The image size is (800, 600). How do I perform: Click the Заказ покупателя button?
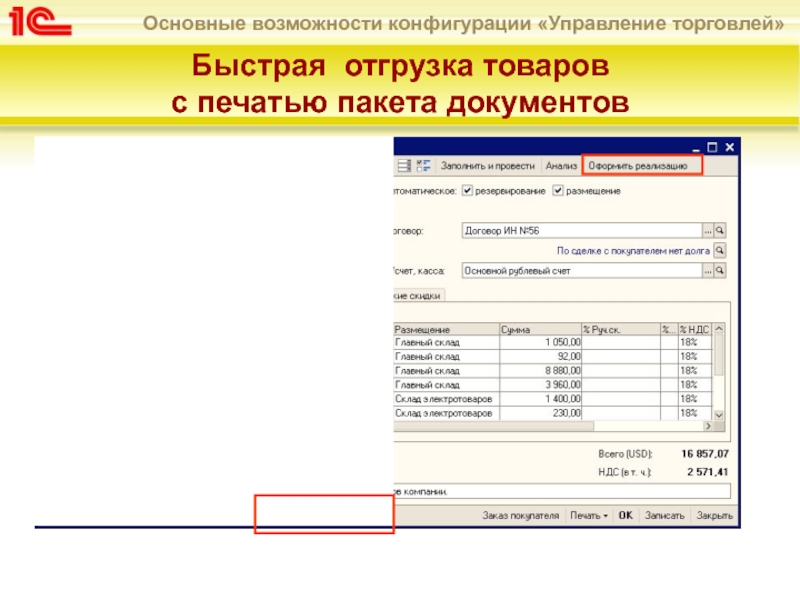520,515
